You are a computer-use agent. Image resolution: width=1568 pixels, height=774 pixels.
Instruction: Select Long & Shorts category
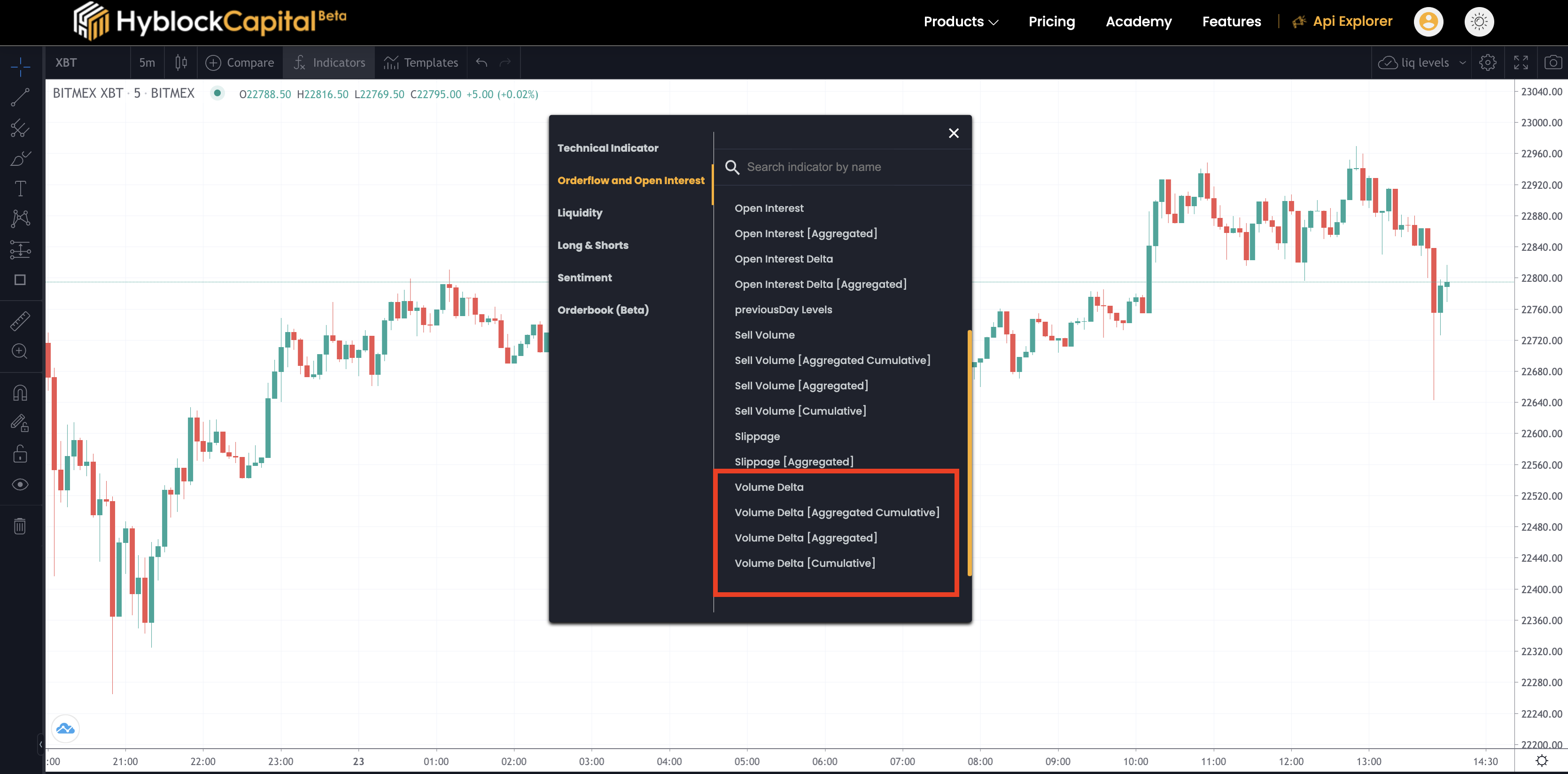[x=592, y=245]
